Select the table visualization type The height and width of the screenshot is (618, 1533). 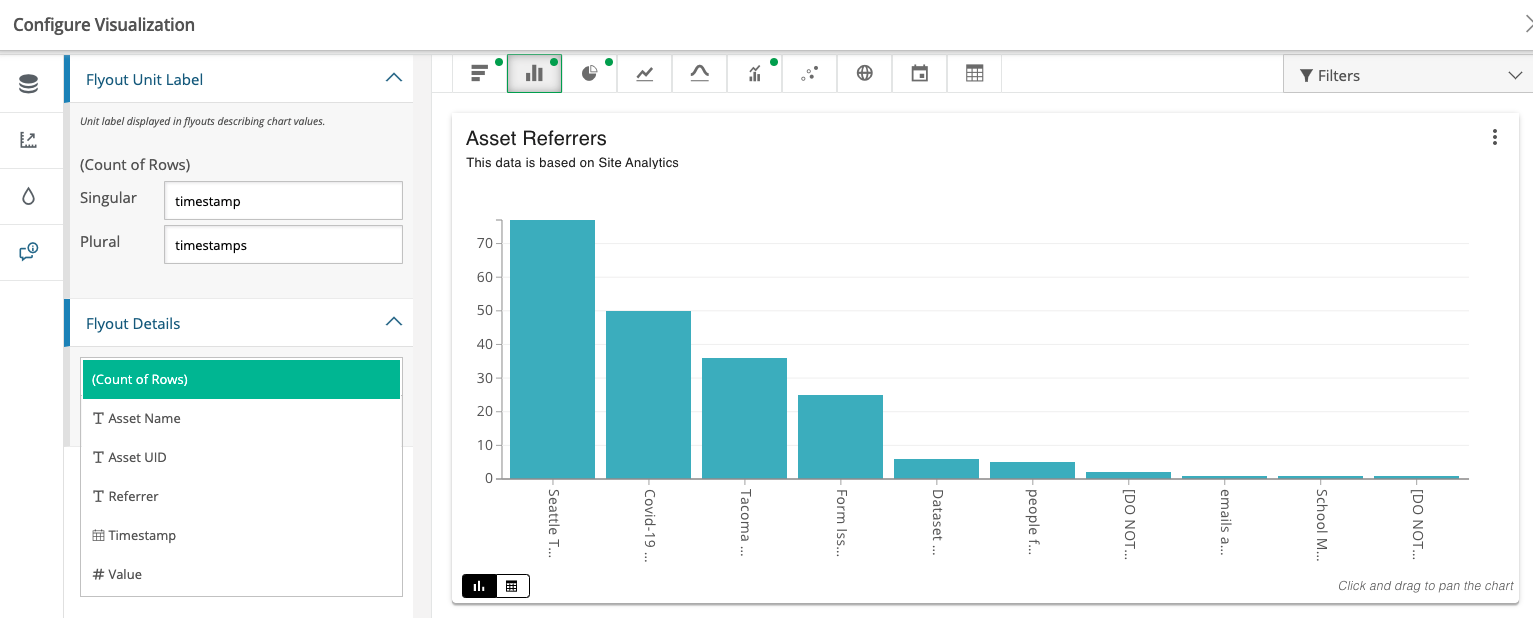(x=974, y=74)
